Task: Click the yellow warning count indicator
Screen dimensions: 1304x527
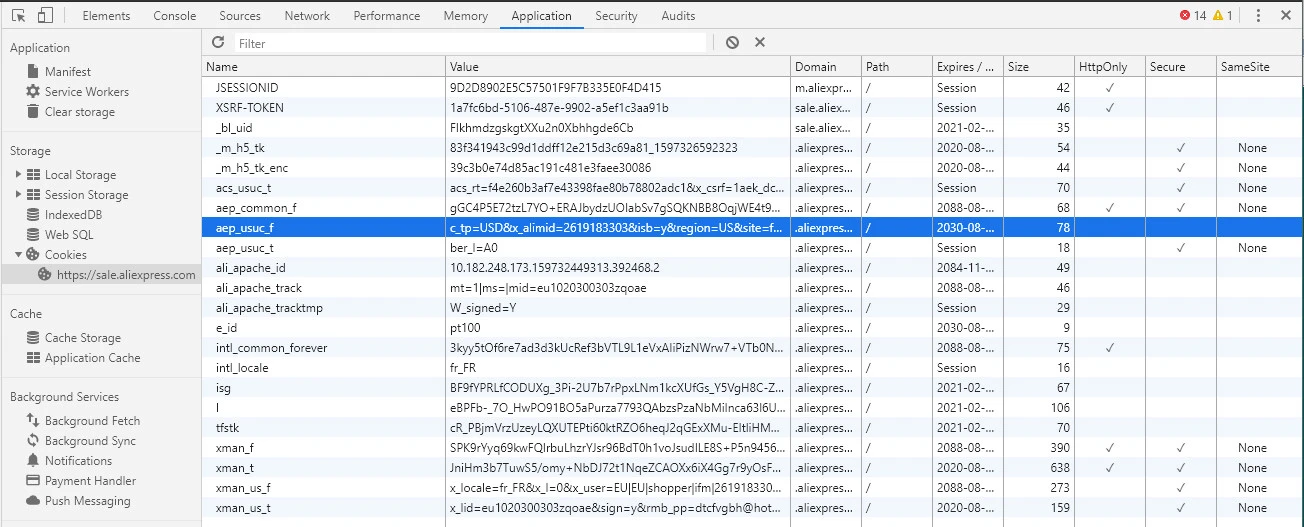Action: coord(1223,16)
